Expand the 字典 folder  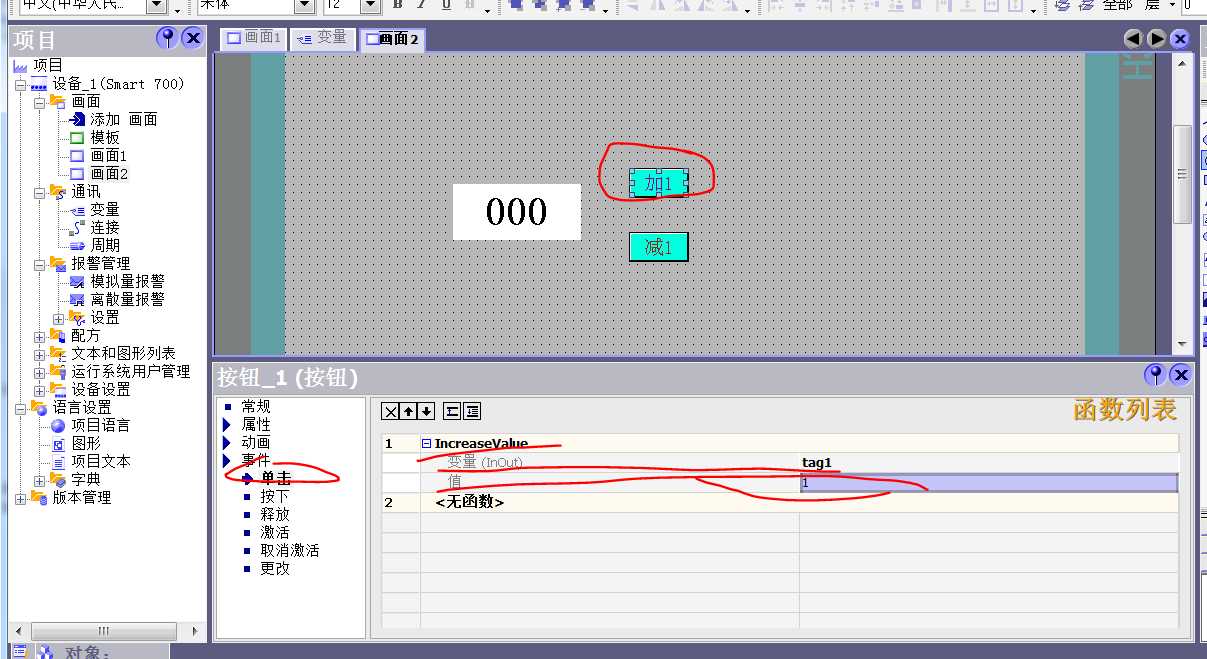39,480
